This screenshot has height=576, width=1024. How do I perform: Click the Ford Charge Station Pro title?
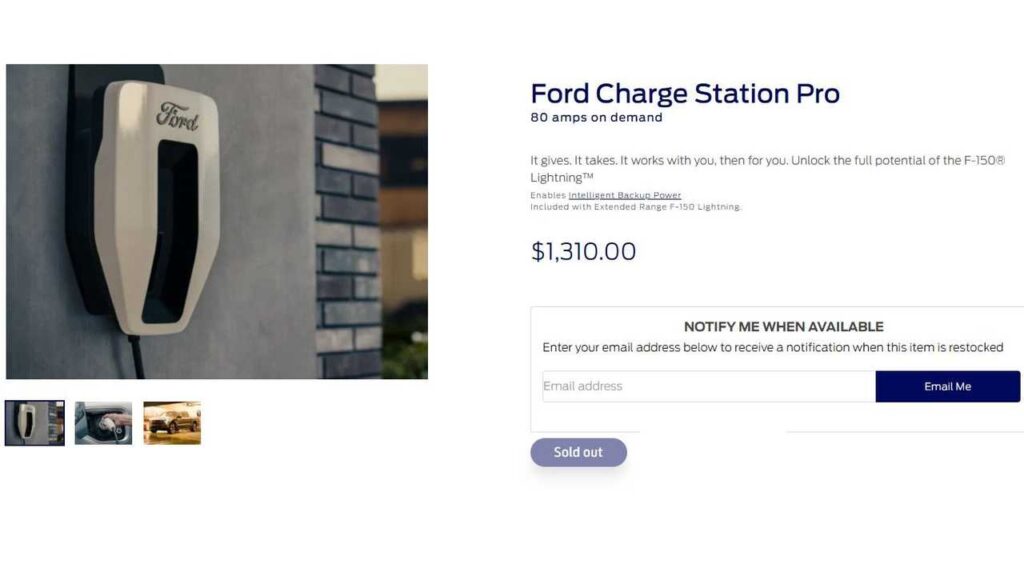click(684, 94)
